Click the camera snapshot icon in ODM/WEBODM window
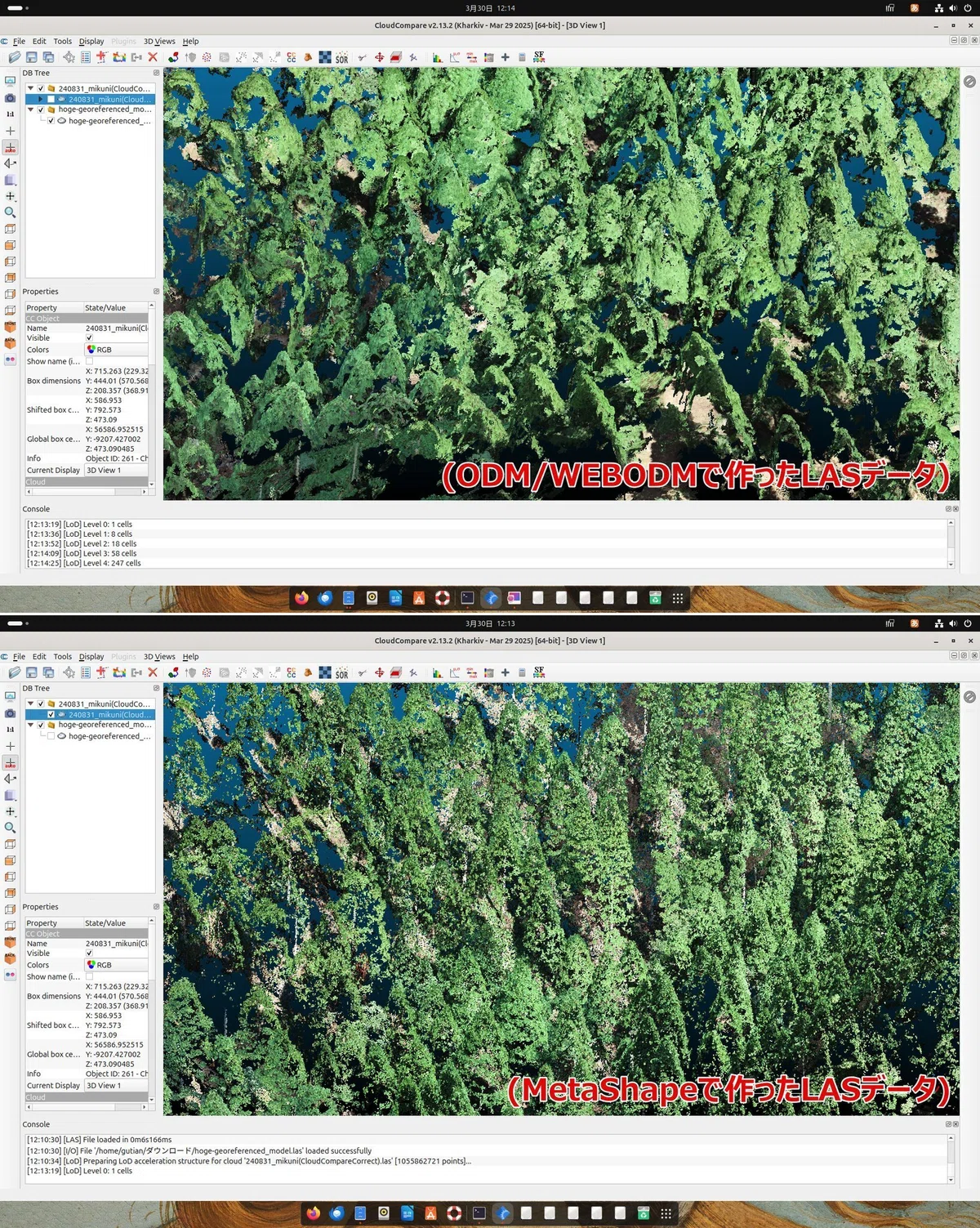The height and width of the screenshot is (1228, 980). click(10, 98)
